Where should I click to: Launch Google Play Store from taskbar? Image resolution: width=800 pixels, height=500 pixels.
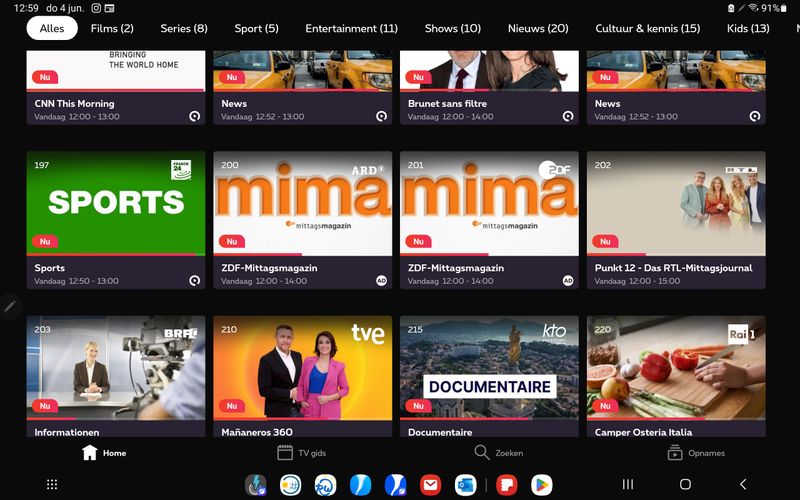coord(541,485)
